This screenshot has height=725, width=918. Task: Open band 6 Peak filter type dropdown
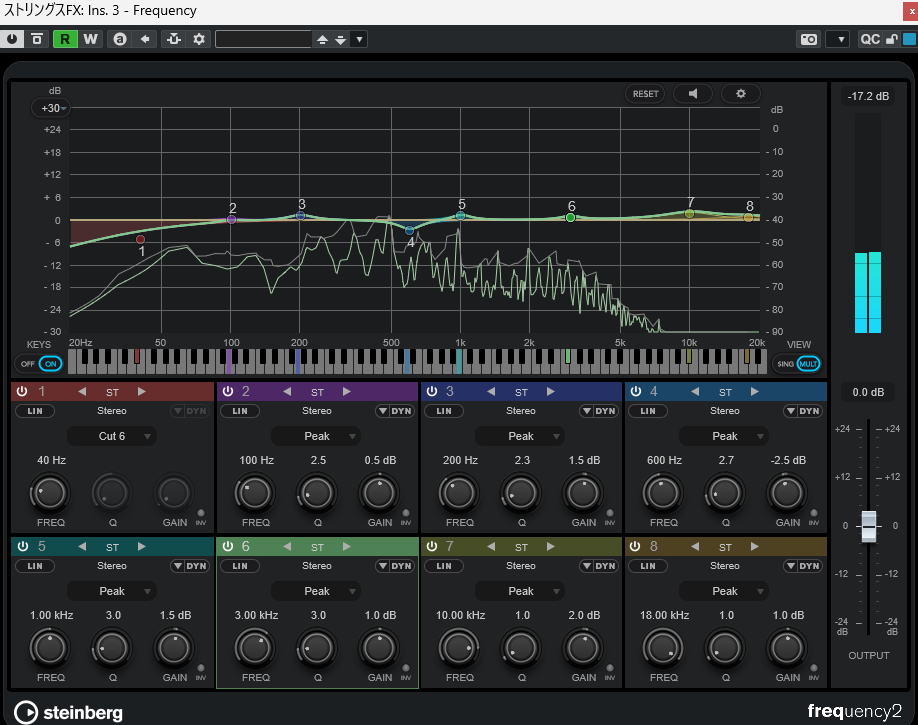[316, 591]
